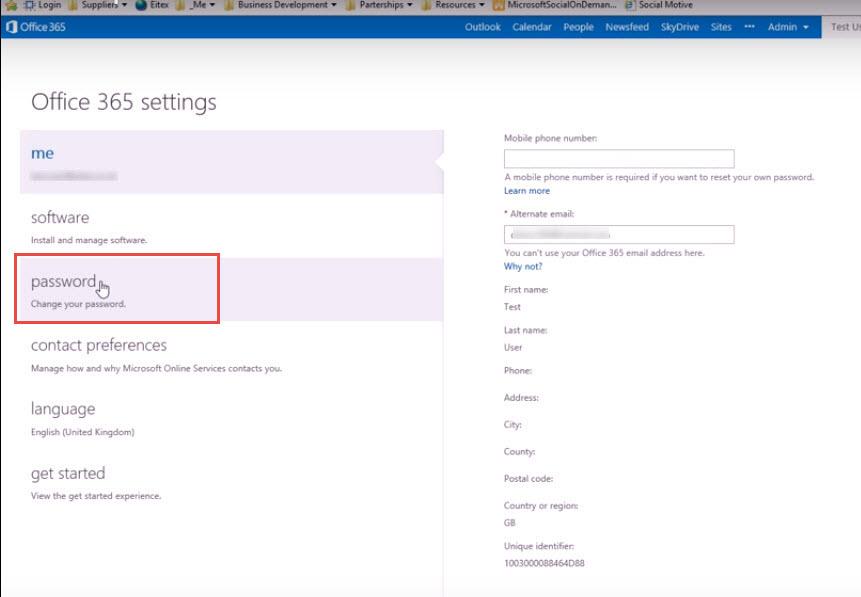The image size is (861, 597).
Task: Expand the Parterships bookmark folder
Action: coord(379,5)
